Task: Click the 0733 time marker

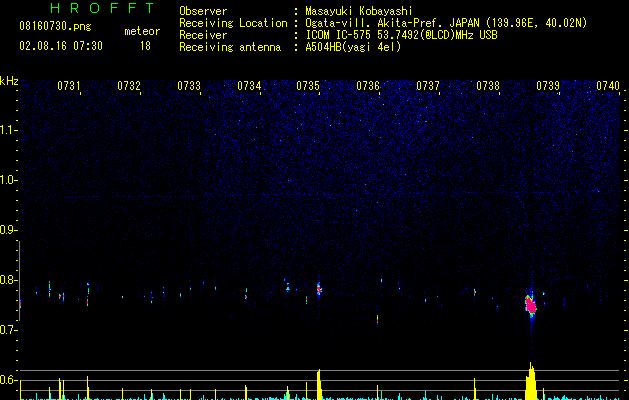Action: pos(189,86)
